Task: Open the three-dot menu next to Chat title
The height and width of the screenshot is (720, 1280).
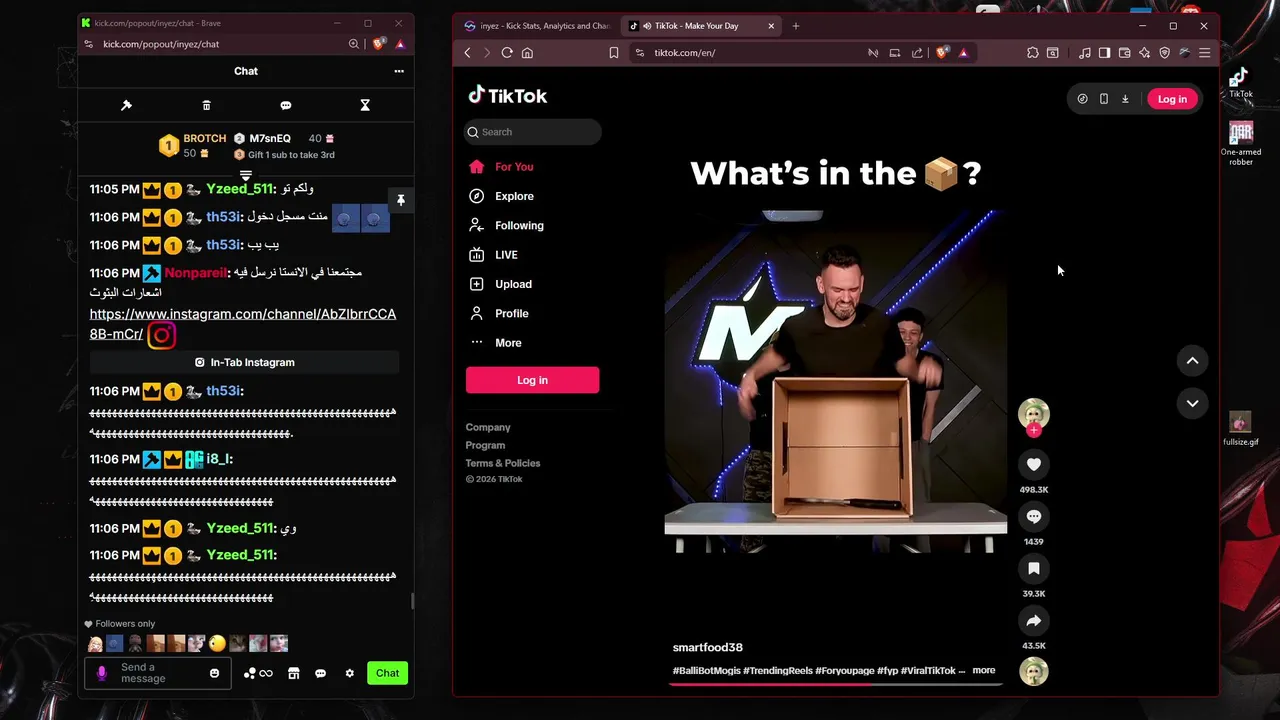Action: pyautogui.click(x=399, y=71)
